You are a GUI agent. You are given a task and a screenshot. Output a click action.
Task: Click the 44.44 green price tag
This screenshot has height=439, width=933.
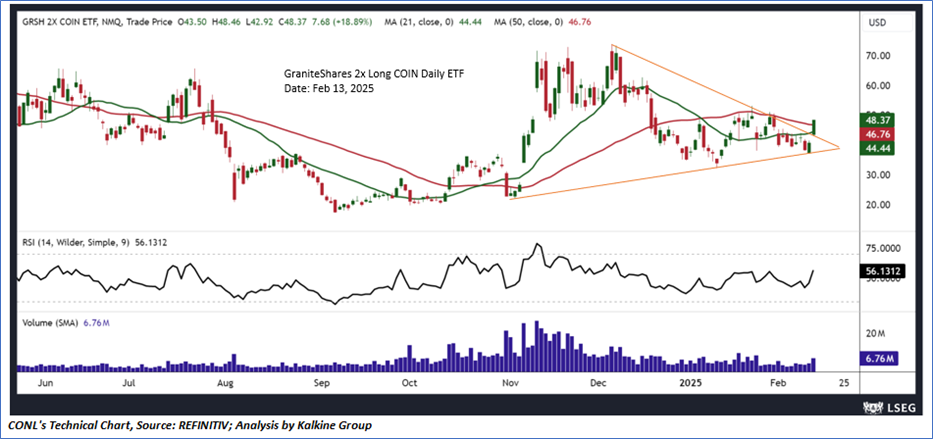pos(877,148)
